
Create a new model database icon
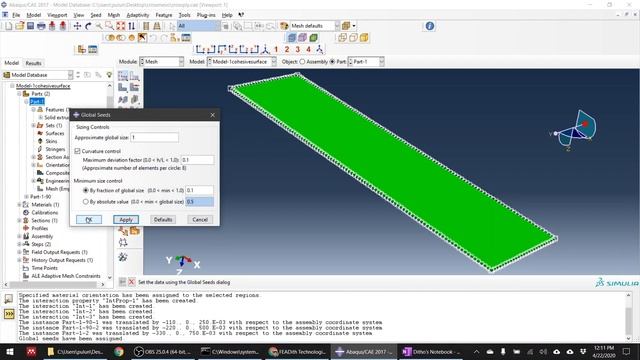tap(9, 26)
